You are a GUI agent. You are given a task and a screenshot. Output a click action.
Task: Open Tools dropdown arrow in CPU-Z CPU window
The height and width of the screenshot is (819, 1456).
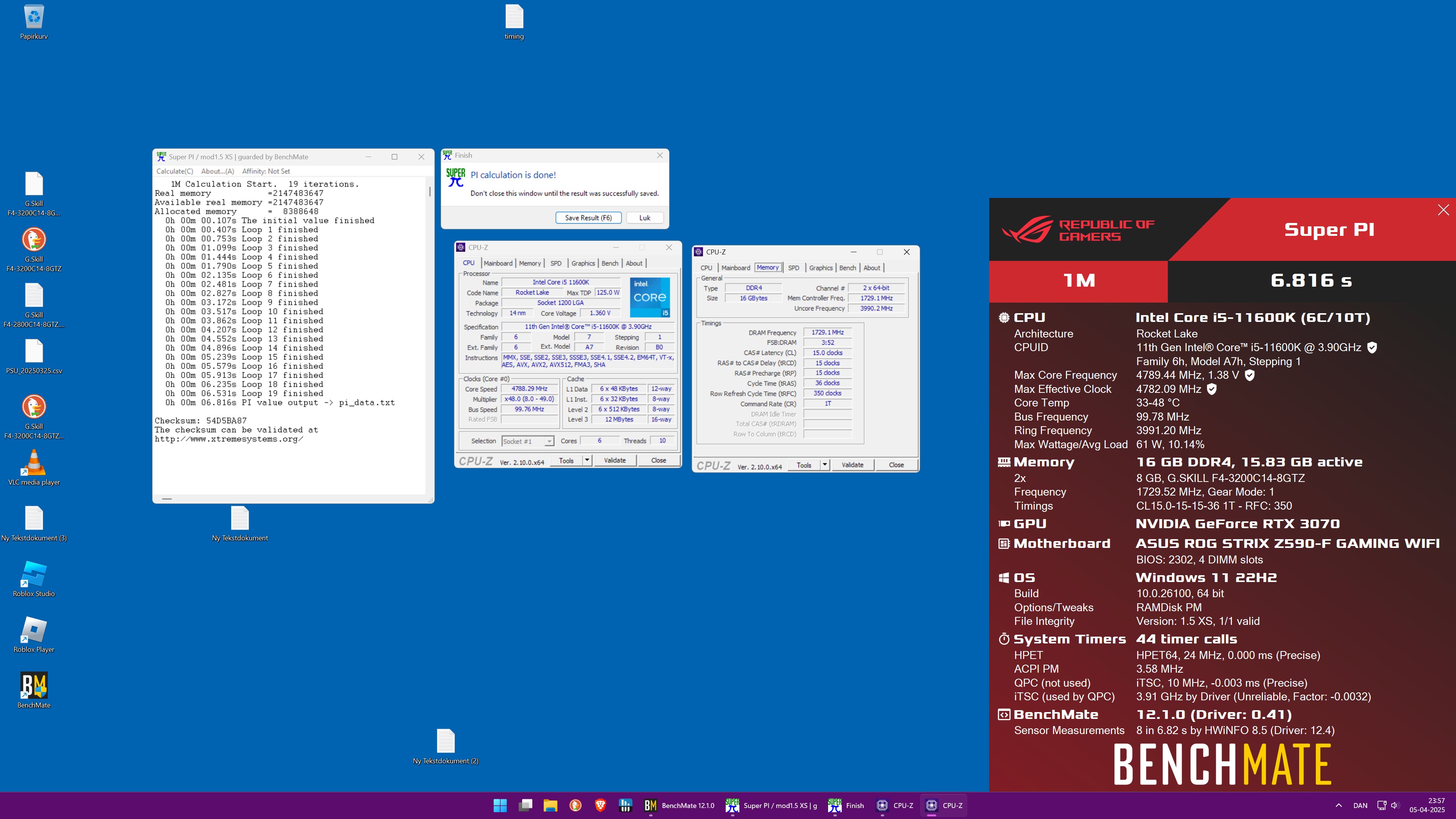pos(587,460)
